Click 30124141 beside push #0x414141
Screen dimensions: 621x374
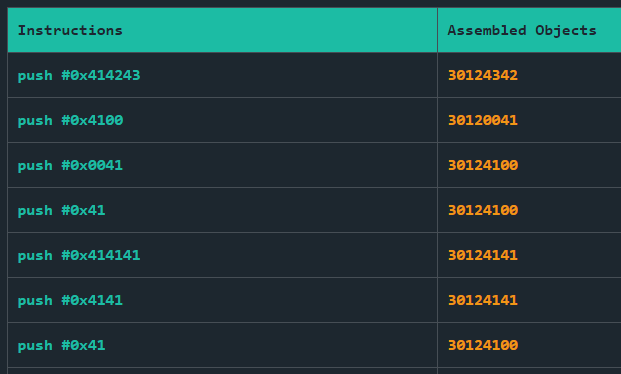point(482,255)
